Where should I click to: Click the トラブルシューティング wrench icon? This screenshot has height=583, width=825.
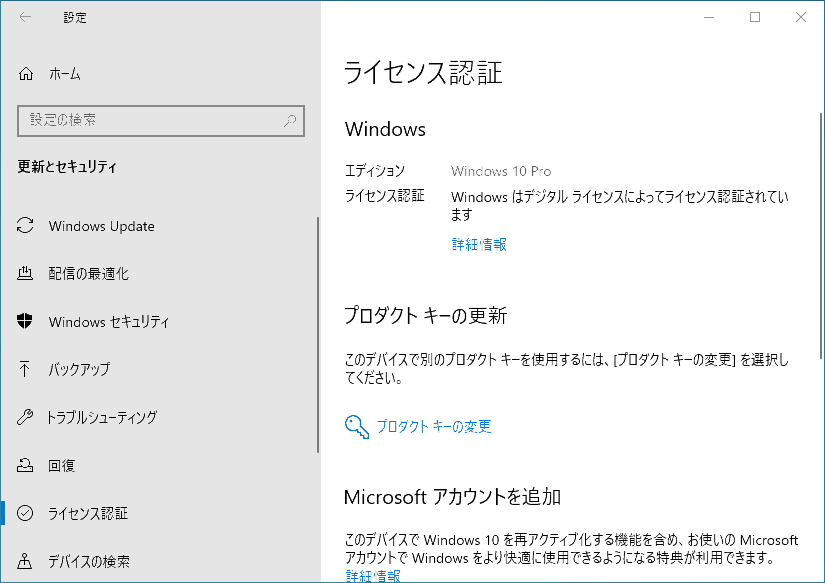pyautogui.click(x=25, y=417)
